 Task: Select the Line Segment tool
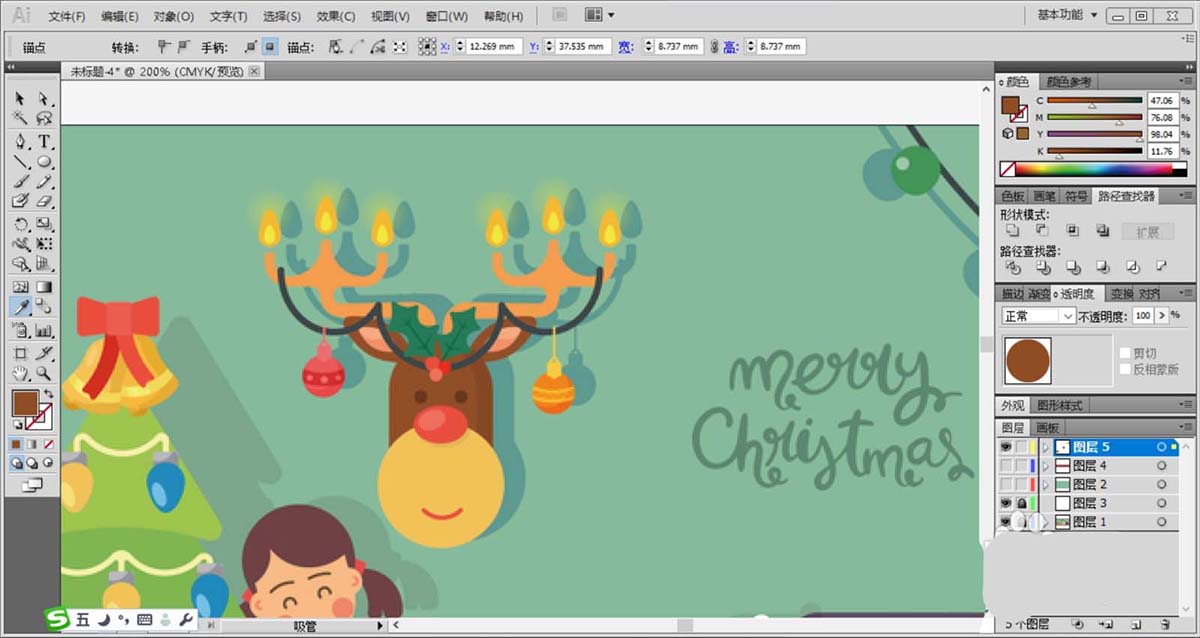20,161
